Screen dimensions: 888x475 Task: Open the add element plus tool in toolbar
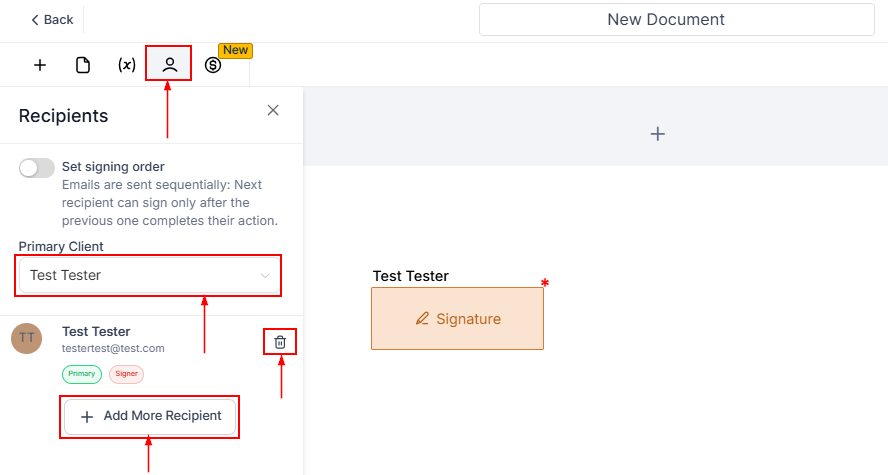tap(40, 65)
